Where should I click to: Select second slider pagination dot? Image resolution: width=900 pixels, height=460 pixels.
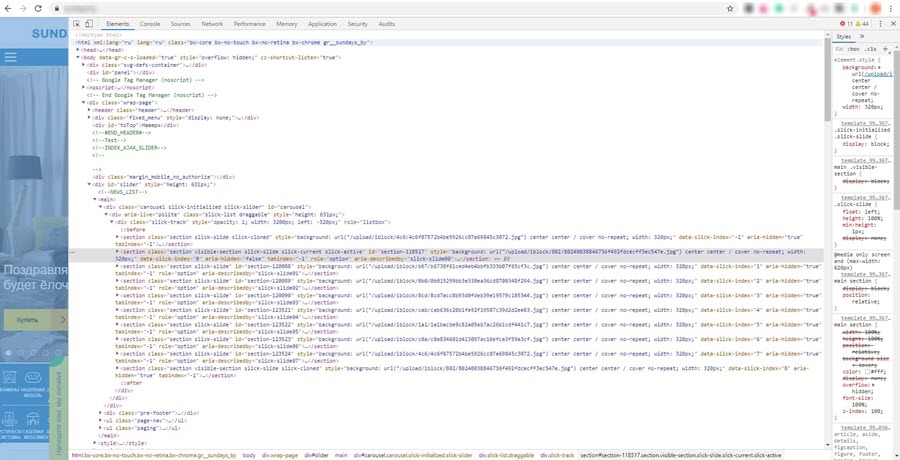pos(21,353)
